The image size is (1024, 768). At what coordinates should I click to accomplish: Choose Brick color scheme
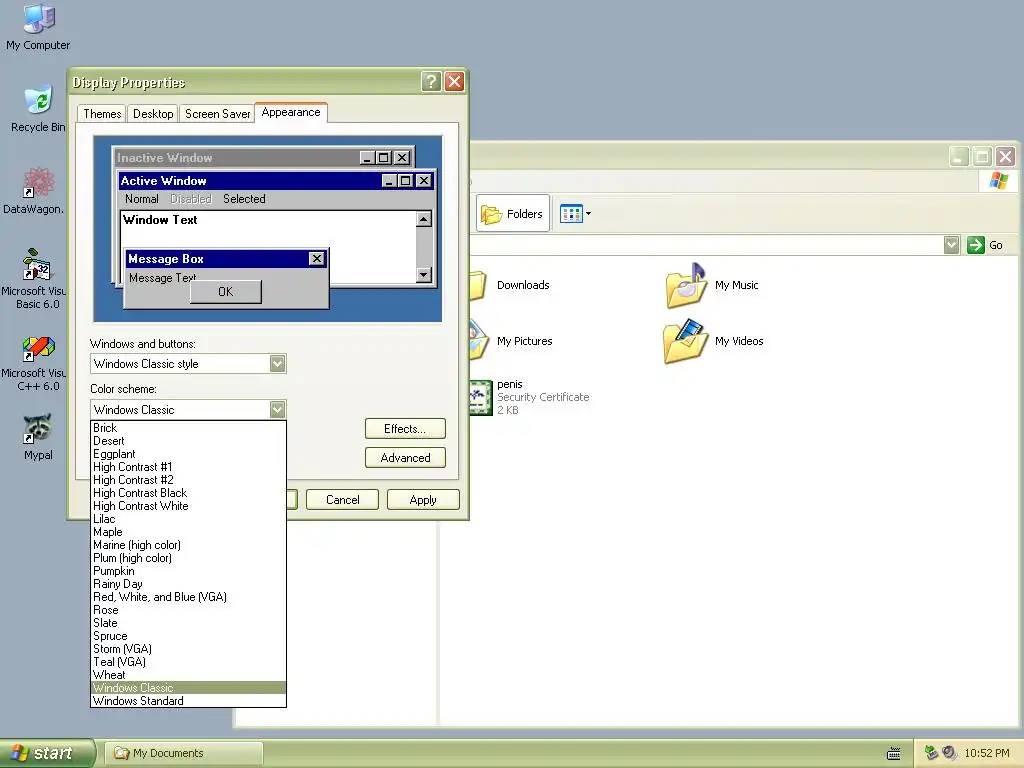pyautogui.click(x=188, y=428)
